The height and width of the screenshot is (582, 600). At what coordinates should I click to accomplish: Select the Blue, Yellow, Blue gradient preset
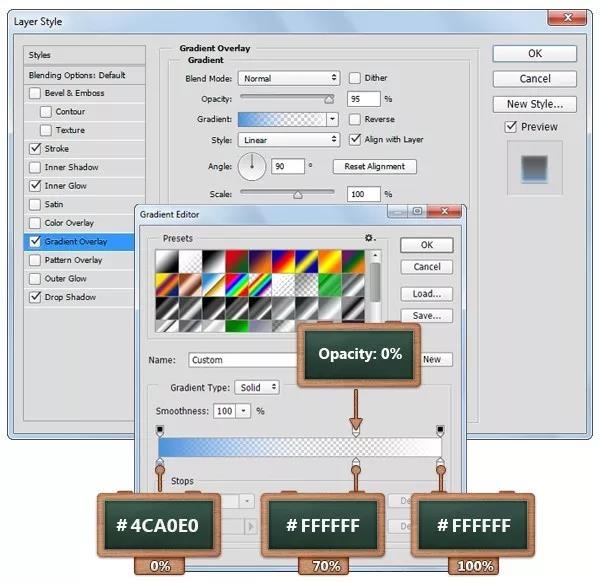[x=307, y=261]
